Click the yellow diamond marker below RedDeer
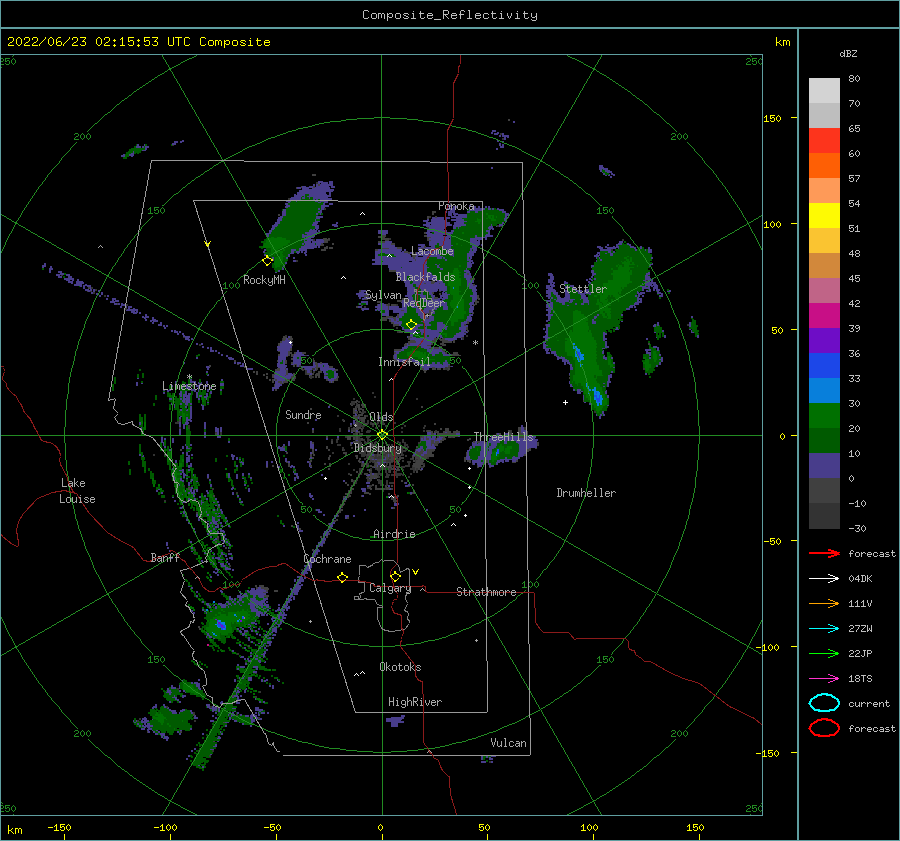This screenshot has width=900, height=841. [411, 324]
